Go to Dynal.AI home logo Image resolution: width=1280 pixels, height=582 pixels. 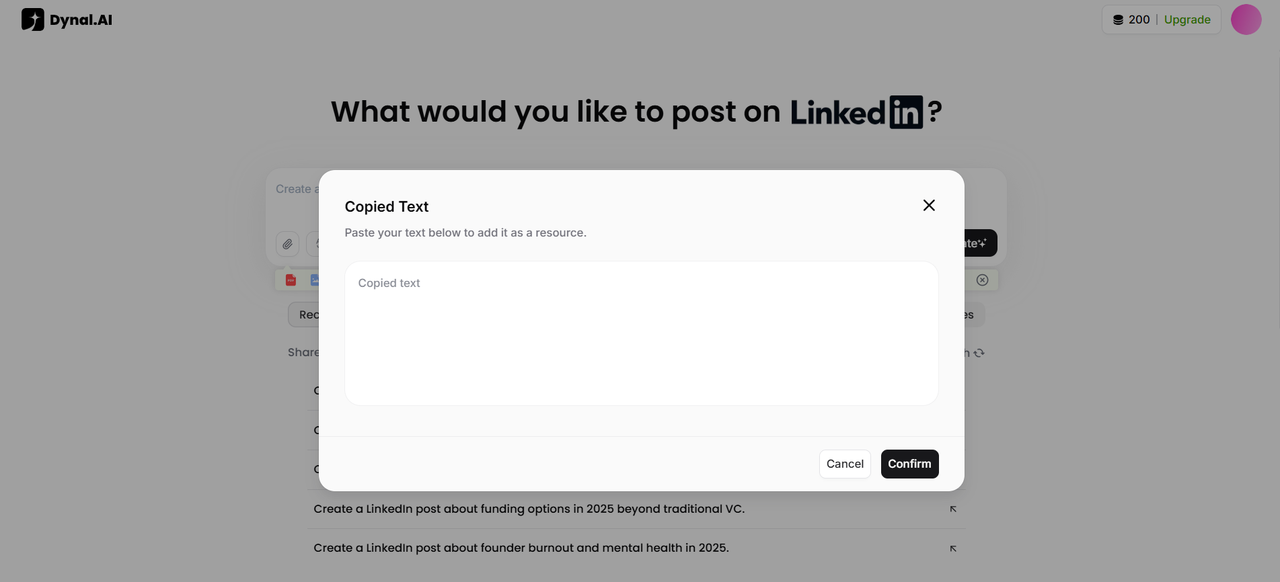67,19
